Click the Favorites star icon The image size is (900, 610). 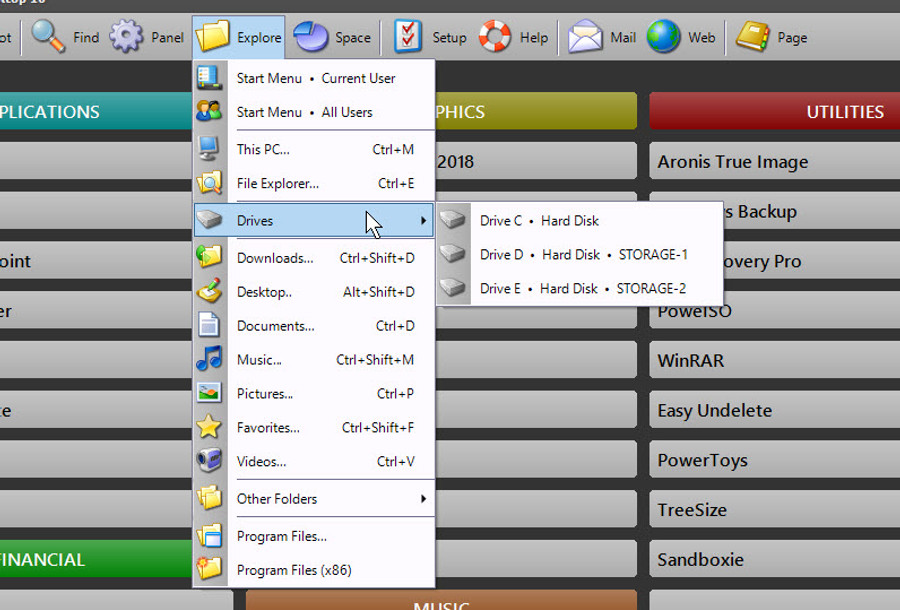[209, 427]
